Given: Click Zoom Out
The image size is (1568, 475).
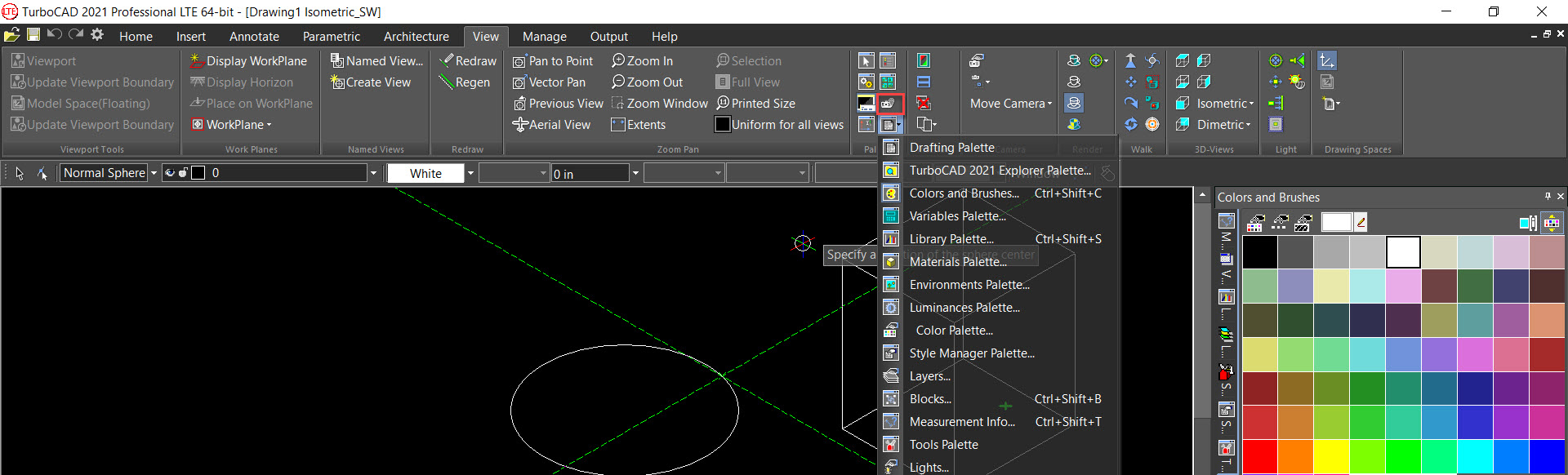Looking at the screenshot, I should [x=647, y=82].
